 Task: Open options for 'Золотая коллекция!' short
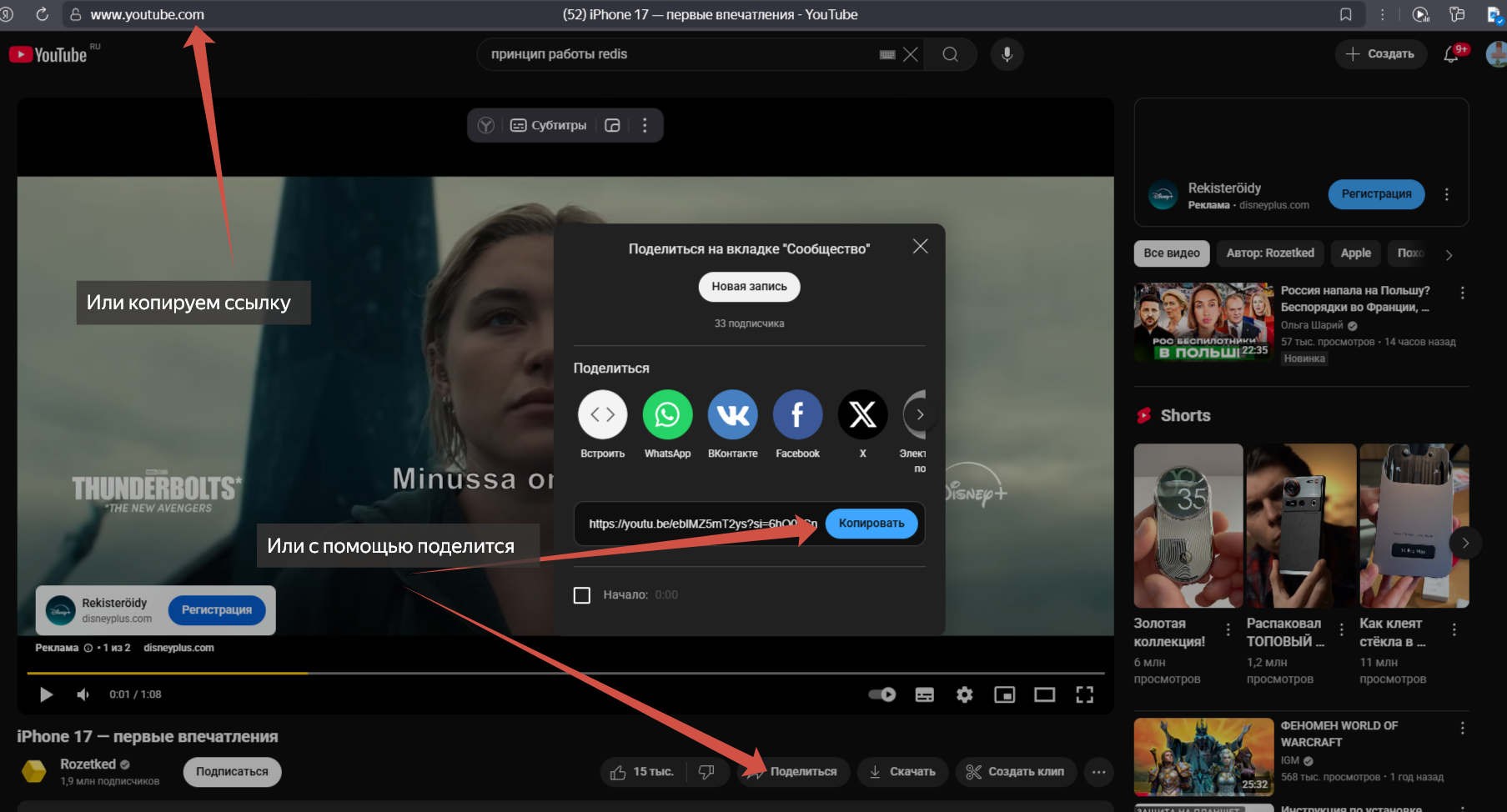click(1228, 629)
